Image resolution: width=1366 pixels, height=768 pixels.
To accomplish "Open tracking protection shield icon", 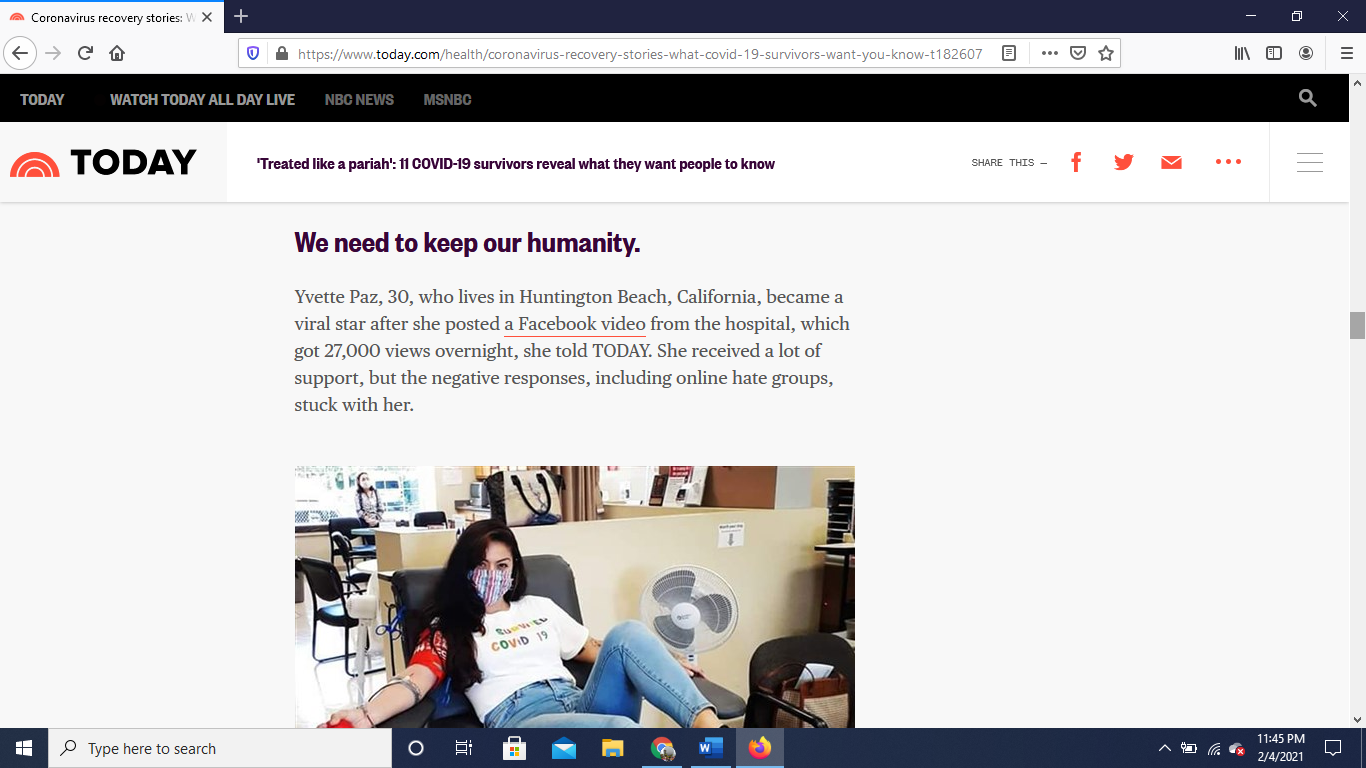I will point(253,54).
